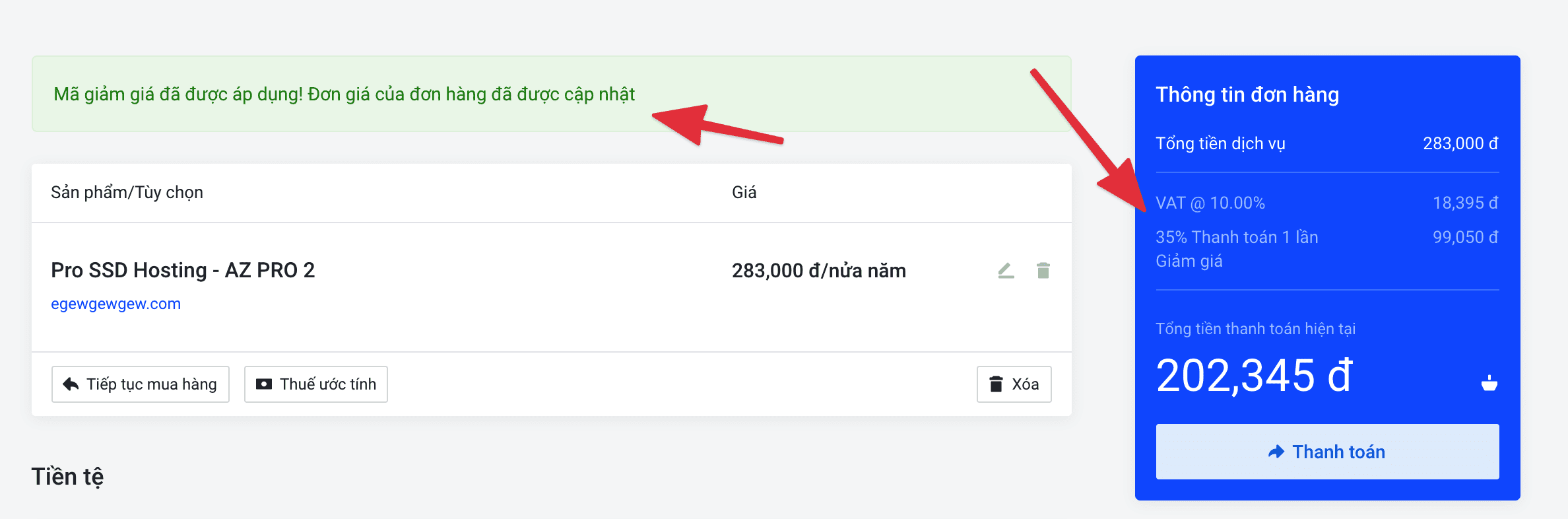Click the edit pencil icon for Pro SSD Hosting
The image size is (1568, 519).
coord(1006,271)
